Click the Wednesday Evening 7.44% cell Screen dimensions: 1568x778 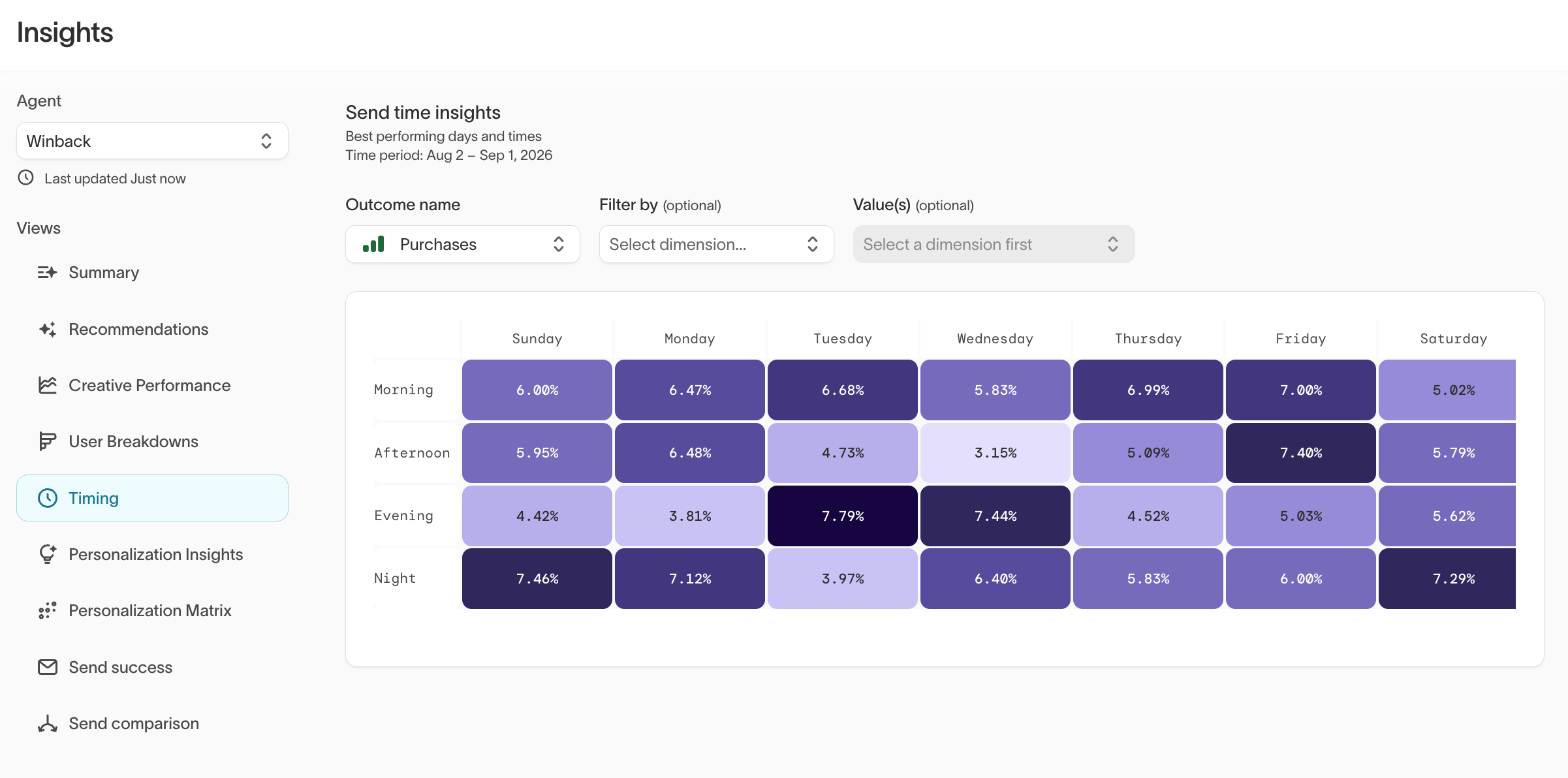[x=995, y=516]
